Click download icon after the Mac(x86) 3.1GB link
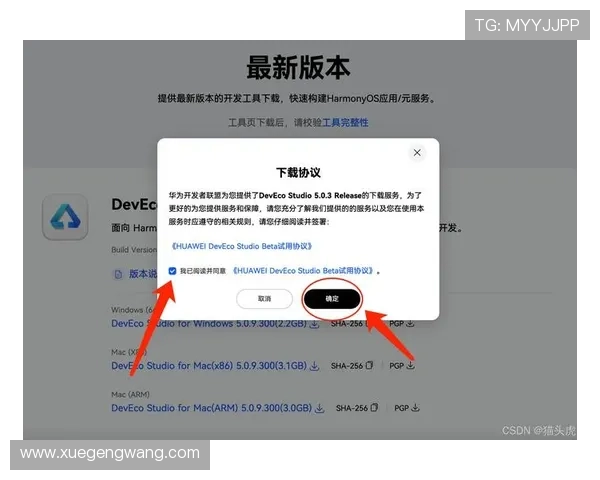Screen dimensions: 600x480 [315, 366]
